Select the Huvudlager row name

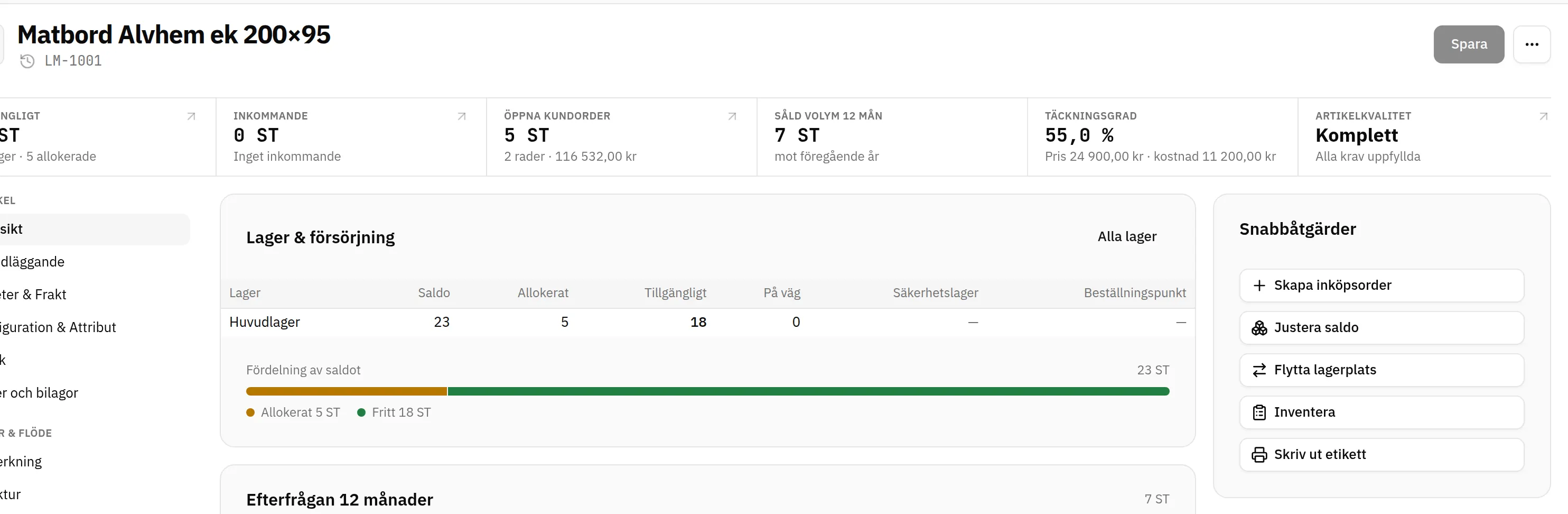pyautogui.click(x=264, y=322)
